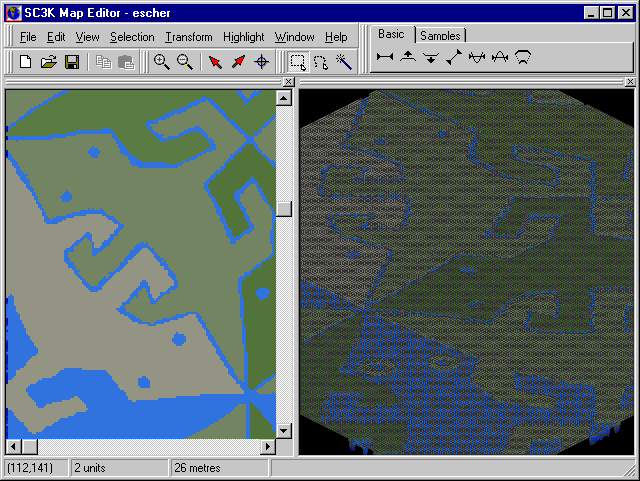Apply the hill terrain tool
Image resolution: width=640 pixels, height=481 pixels.
coord(500,57)
